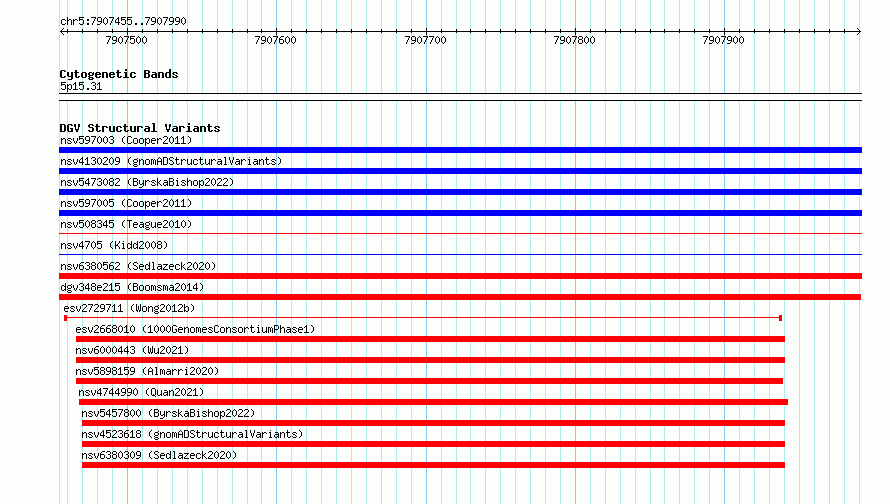This screenshot has height=504, width=890.
Task: Open the DGV Structural Variants track heading
Action: pos(140,128)
